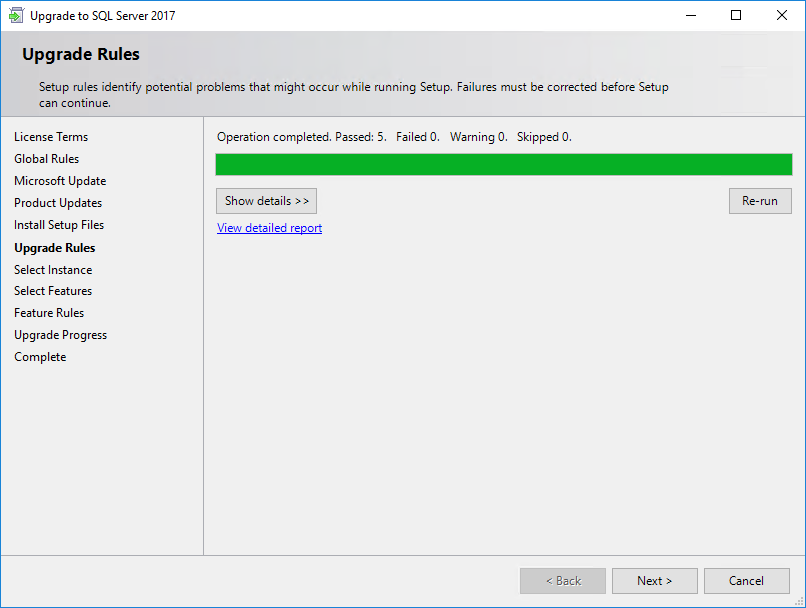Viewport: 806px width, 608px height.
Task: Select Install Setup Files step
Action: (59, 225)
